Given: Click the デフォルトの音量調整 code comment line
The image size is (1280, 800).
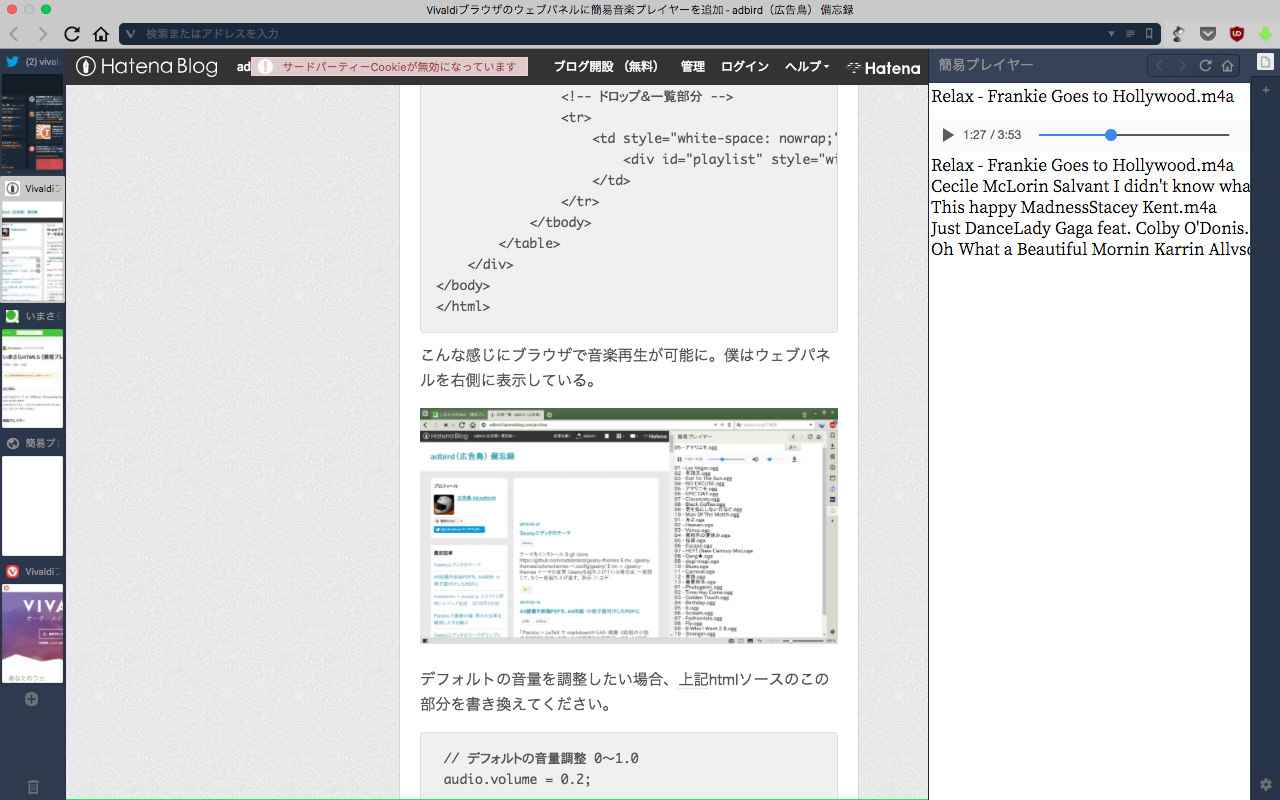Looking at the screenshot, I should [541, 758].
